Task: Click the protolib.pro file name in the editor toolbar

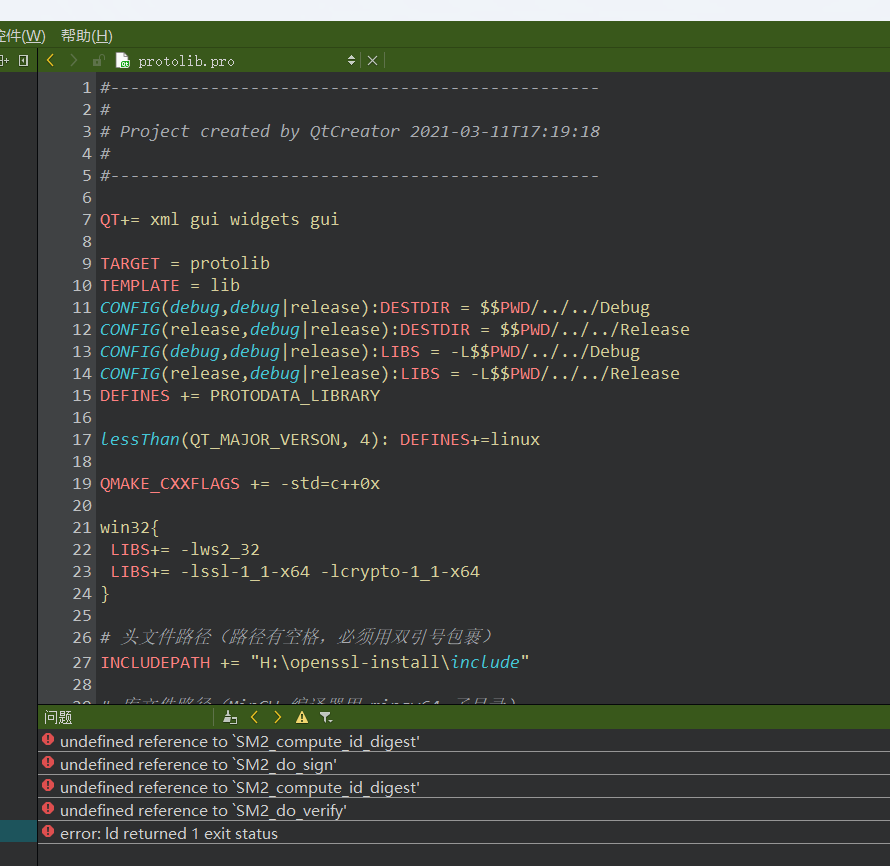Action: tap(186, 61)
